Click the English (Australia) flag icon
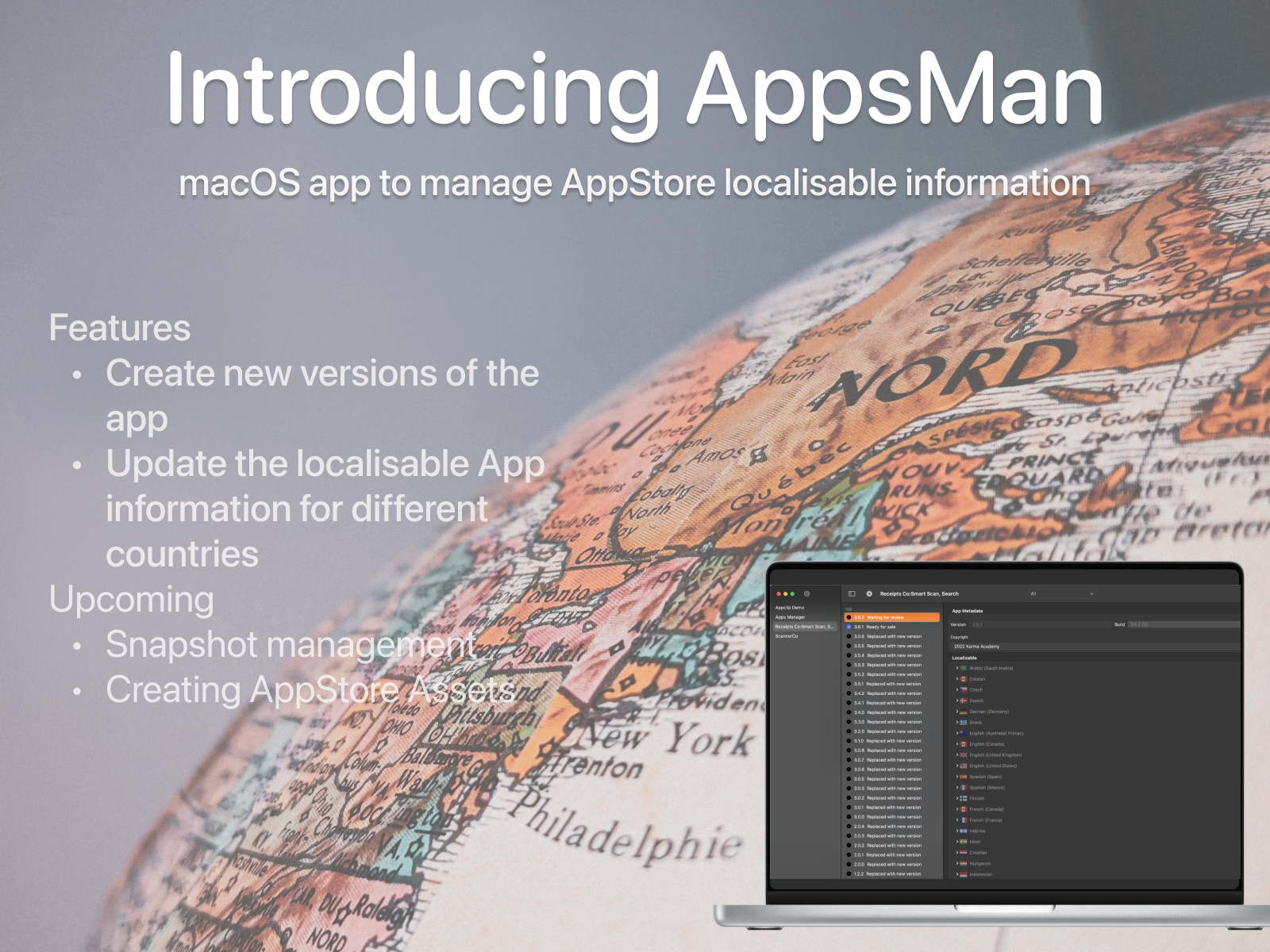The width and height of the screenshot is (1270, 952). (964, 733)
